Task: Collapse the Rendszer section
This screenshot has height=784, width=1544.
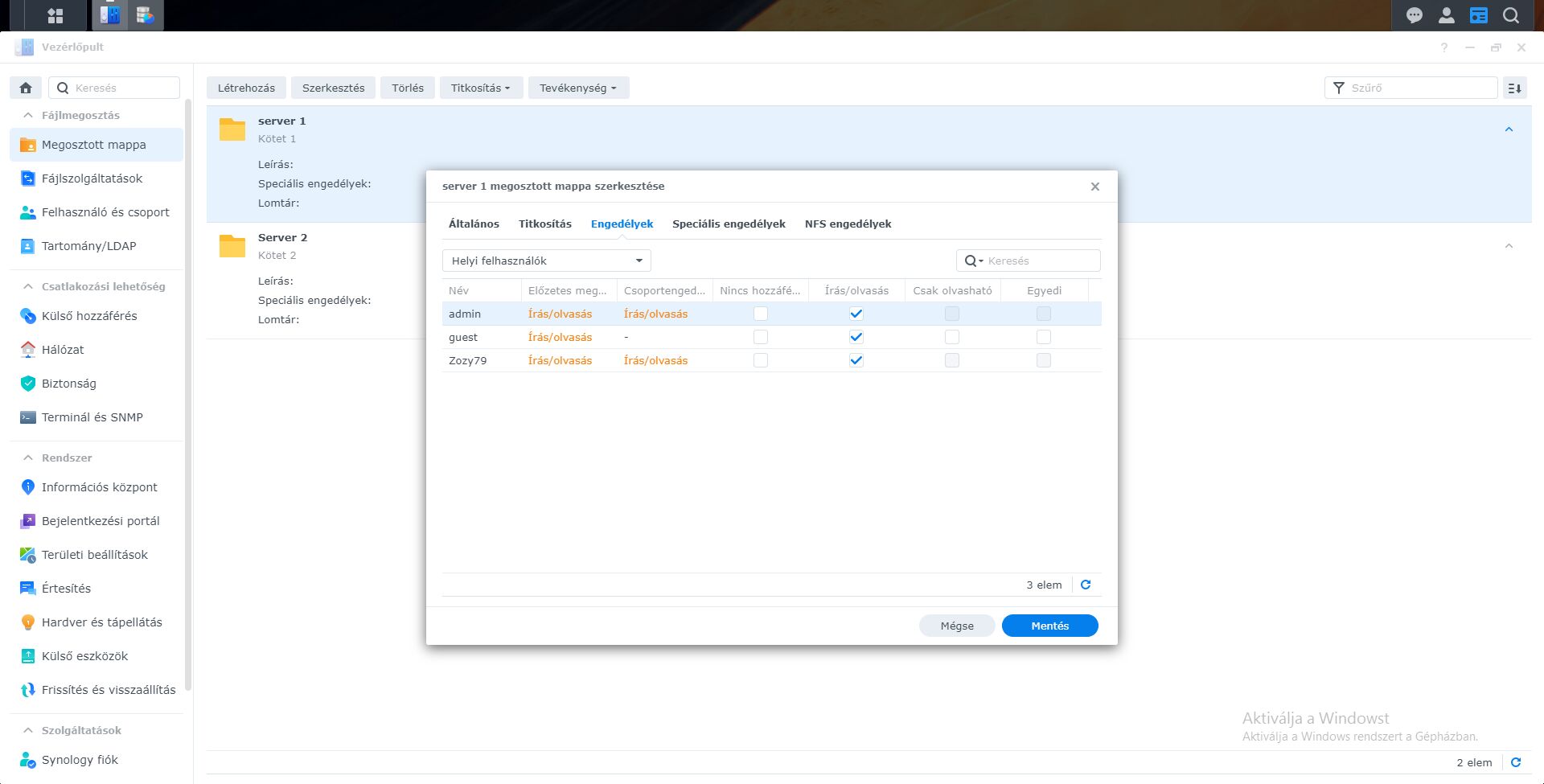Action: pos(28,458)
